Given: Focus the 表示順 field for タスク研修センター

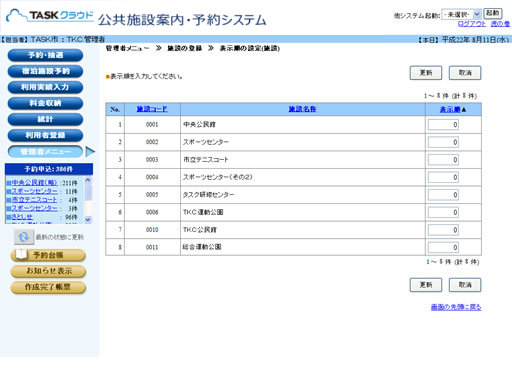Looking at the screenshot, I should [x=443, y=195].
